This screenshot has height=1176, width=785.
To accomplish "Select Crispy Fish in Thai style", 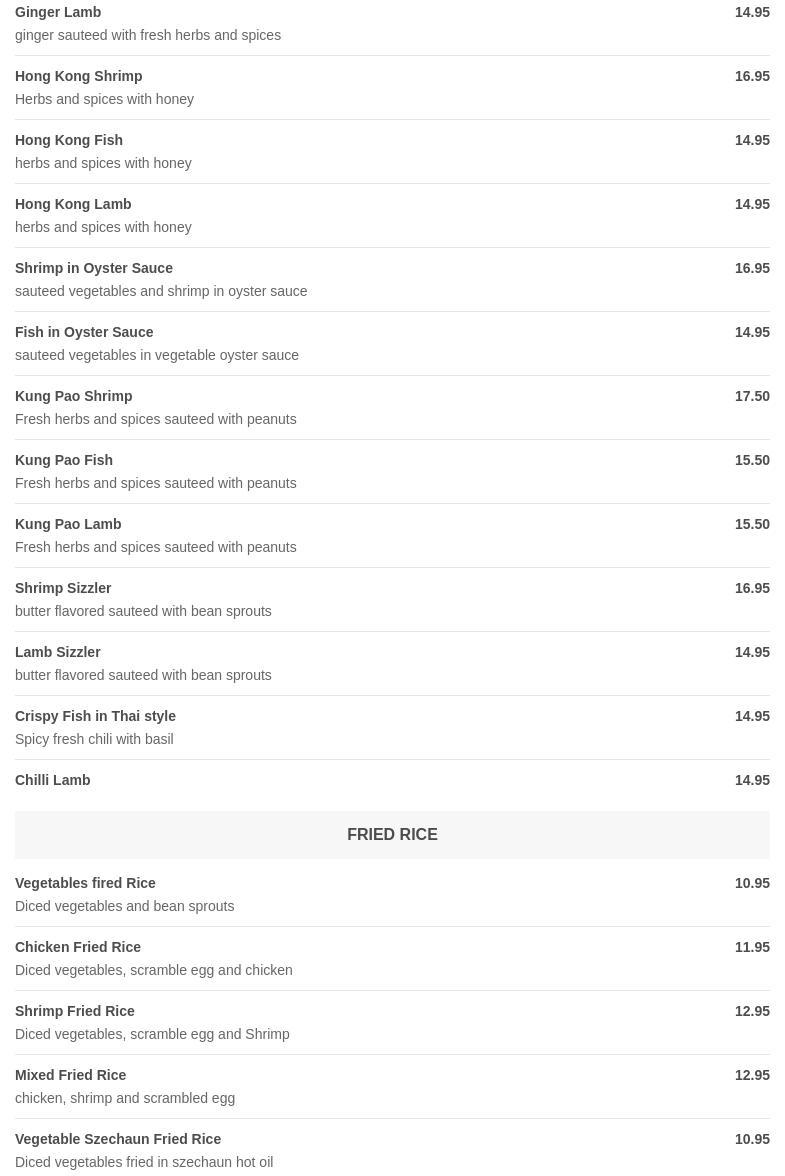I will coord(95,716).
